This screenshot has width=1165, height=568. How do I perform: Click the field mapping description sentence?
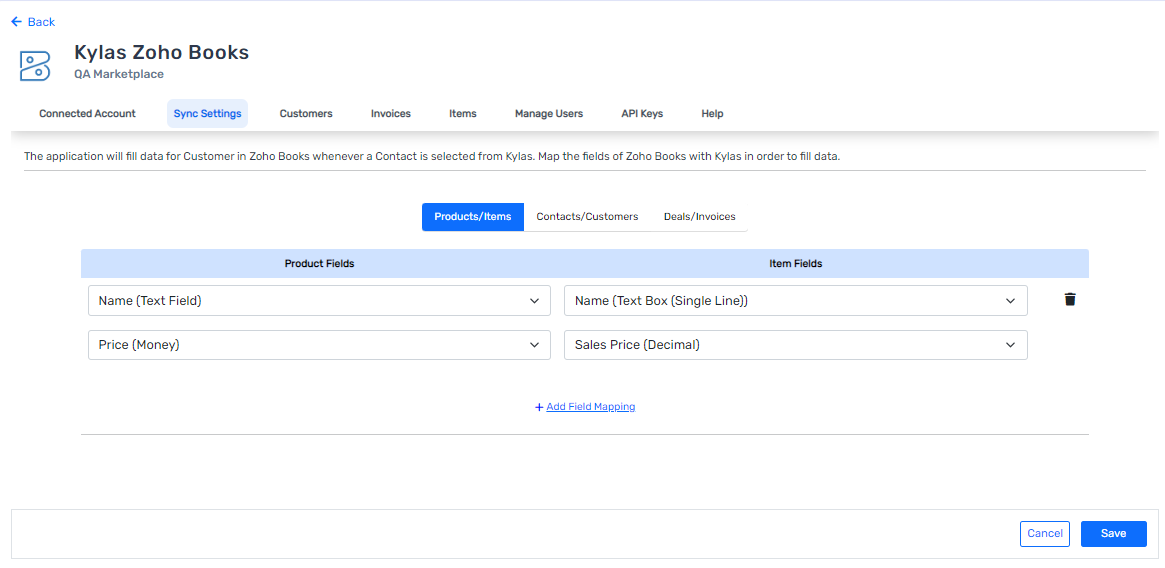coord(432,157)
